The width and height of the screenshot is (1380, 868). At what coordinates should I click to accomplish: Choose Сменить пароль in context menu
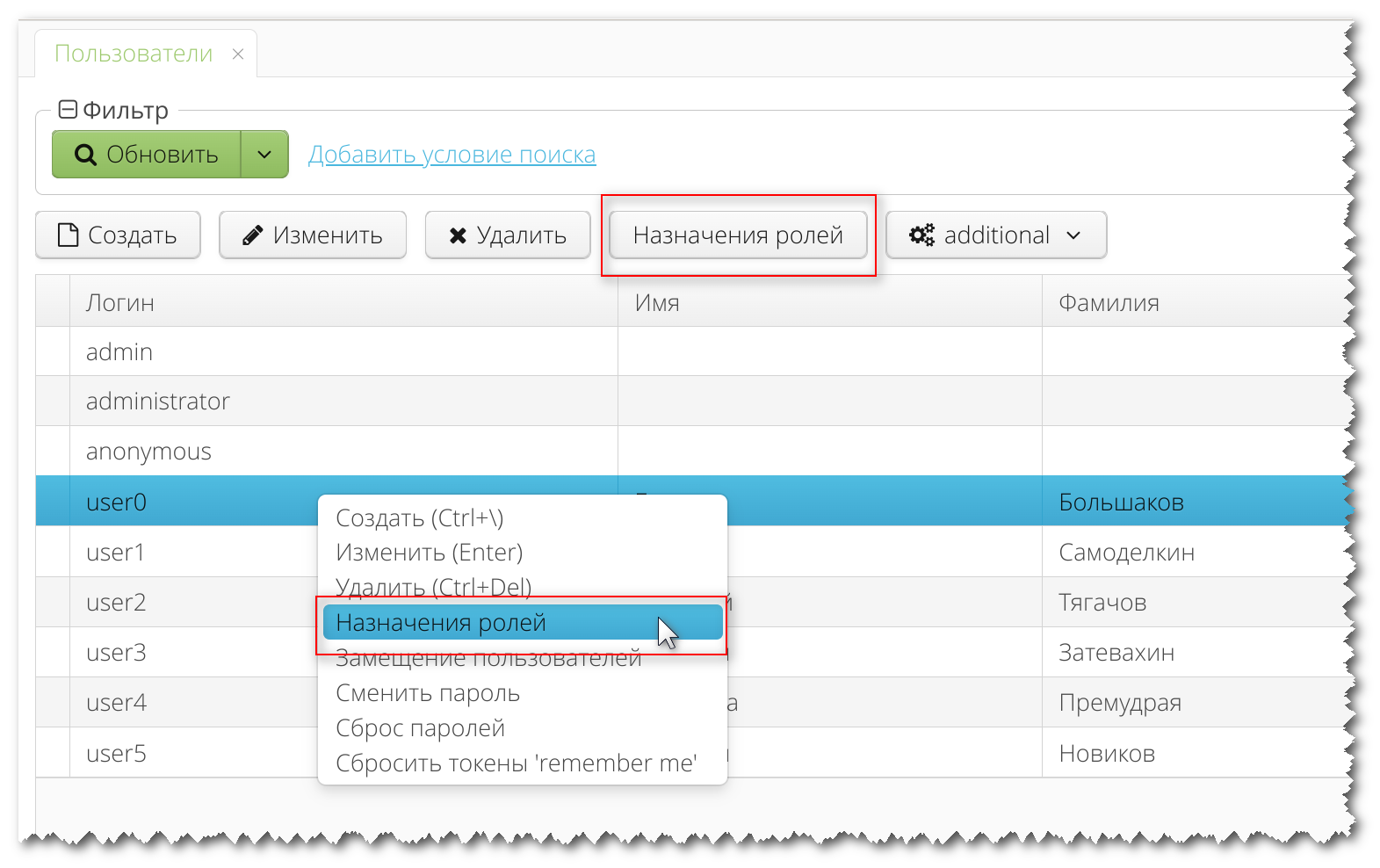pos(522,692)
